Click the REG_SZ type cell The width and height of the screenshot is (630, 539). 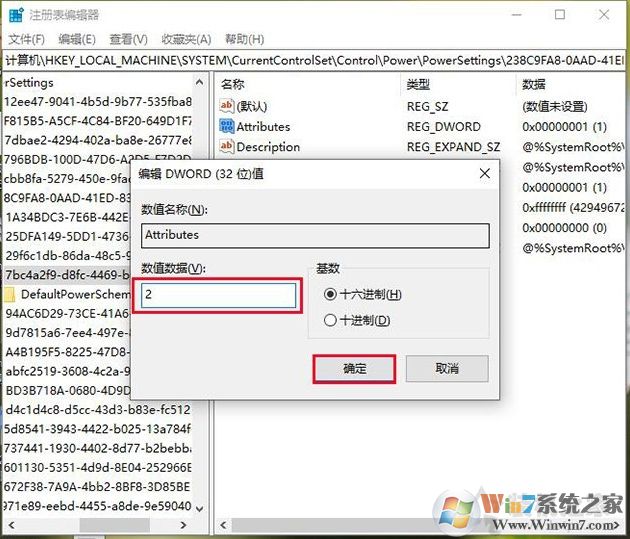click(x=427, y=107)
